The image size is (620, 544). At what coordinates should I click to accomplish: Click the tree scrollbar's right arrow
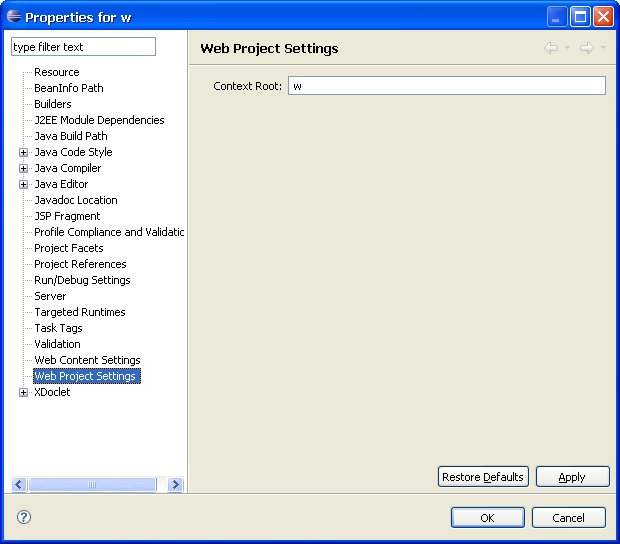click(x=176, y=484)
